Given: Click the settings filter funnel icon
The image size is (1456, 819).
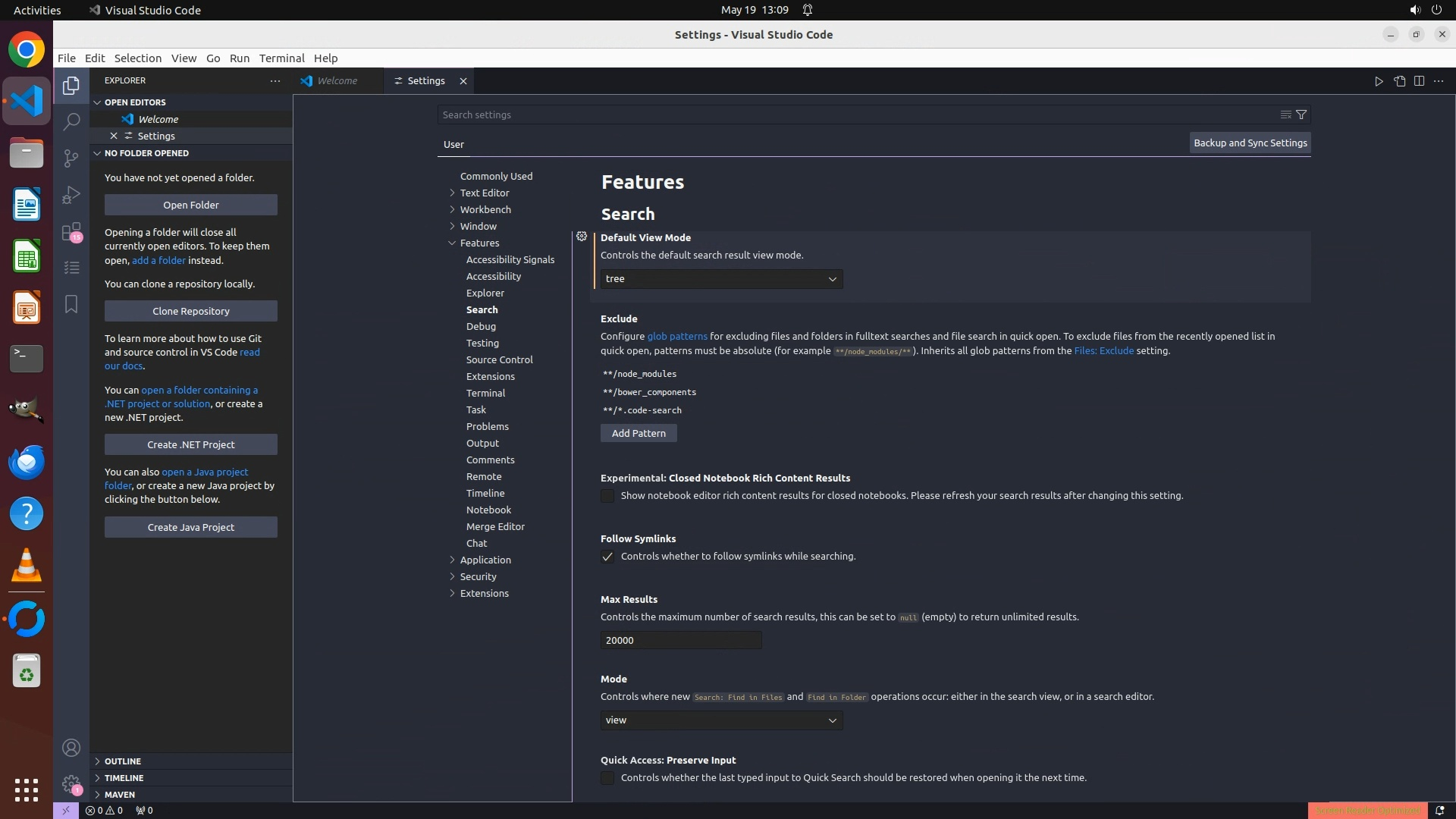Looking at the screenshot, I should [1301, 115].
